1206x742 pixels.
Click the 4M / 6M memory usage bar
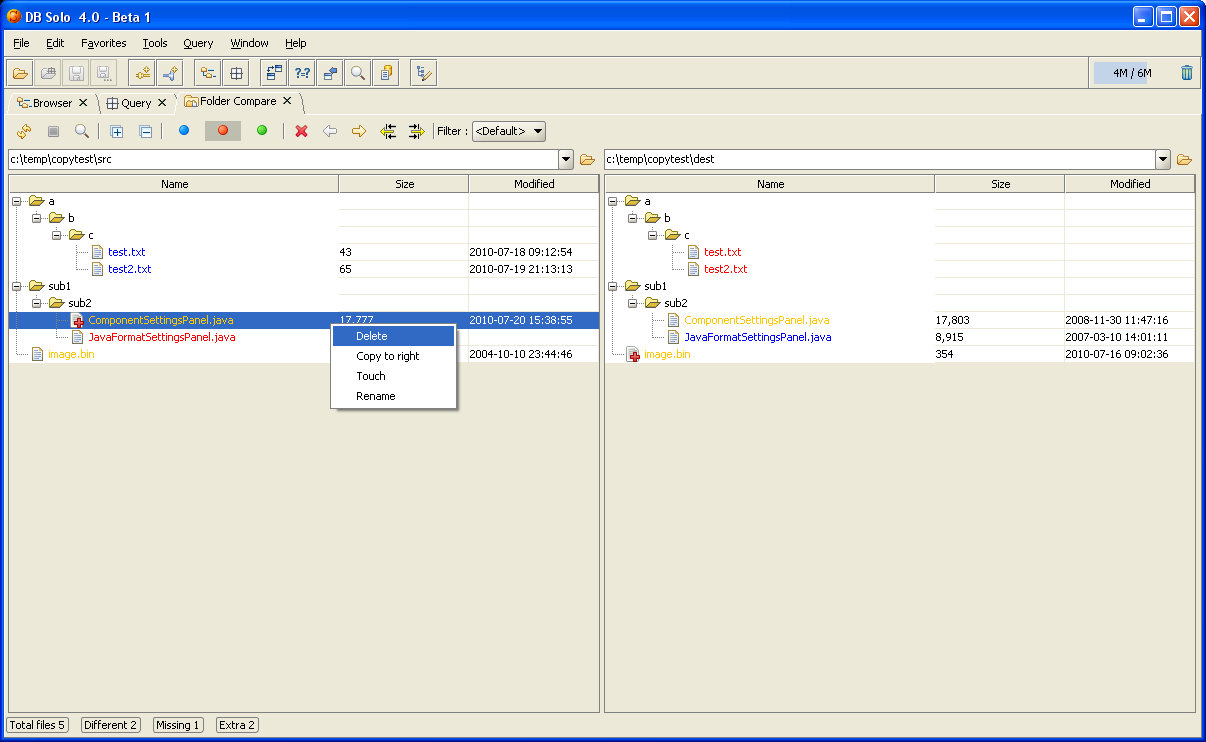pyautogui.click(x=1132, y=72)
